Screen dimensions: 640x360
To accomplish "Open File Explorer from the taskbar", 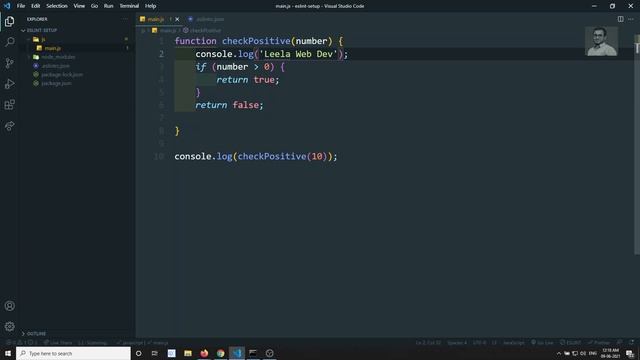I will point(188,353).
